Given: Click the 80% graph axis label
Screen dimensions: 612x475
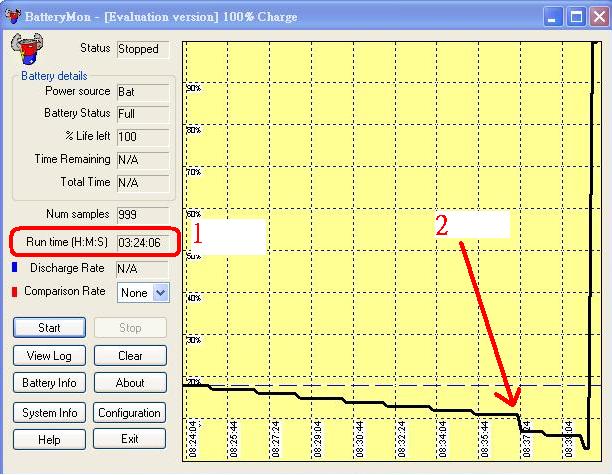Looking at the screenshot, I should pyautogui.click(x=194, y=130).
